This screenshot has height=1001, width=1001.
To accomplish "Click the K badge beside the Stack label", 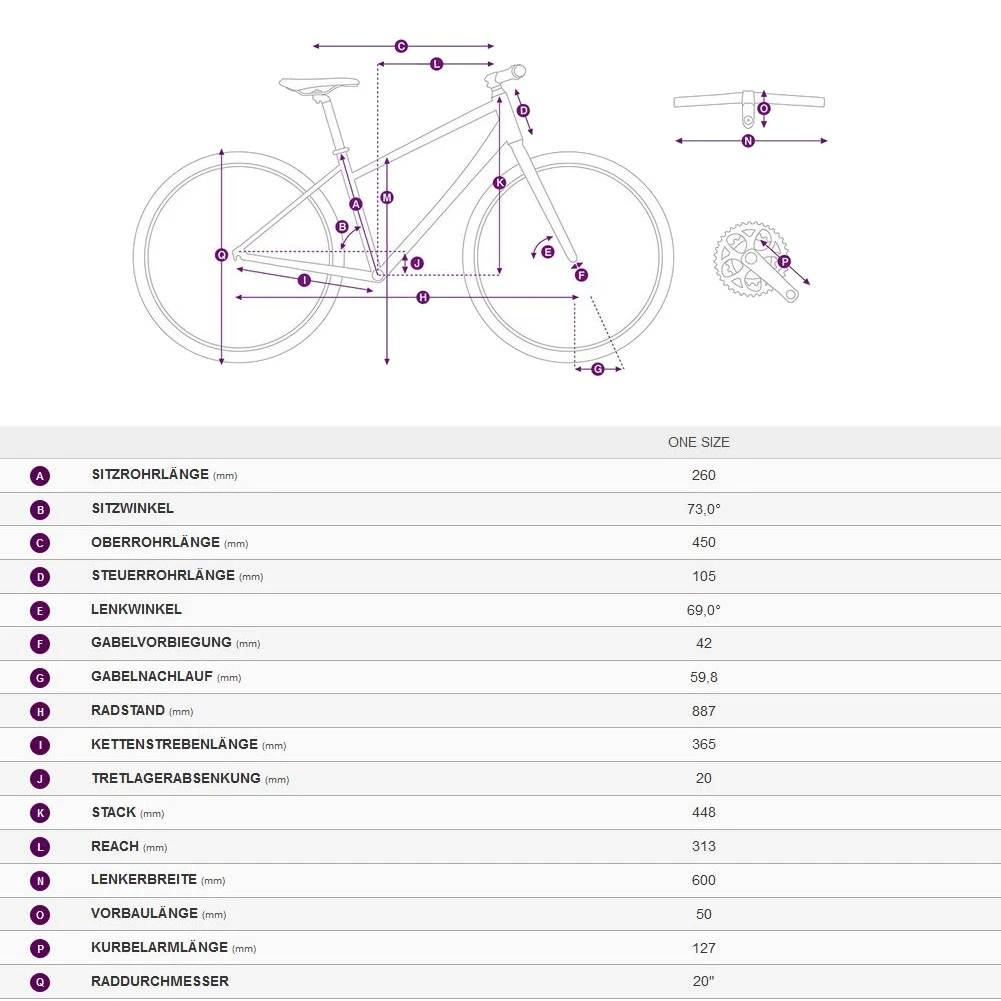I will 40,813.
